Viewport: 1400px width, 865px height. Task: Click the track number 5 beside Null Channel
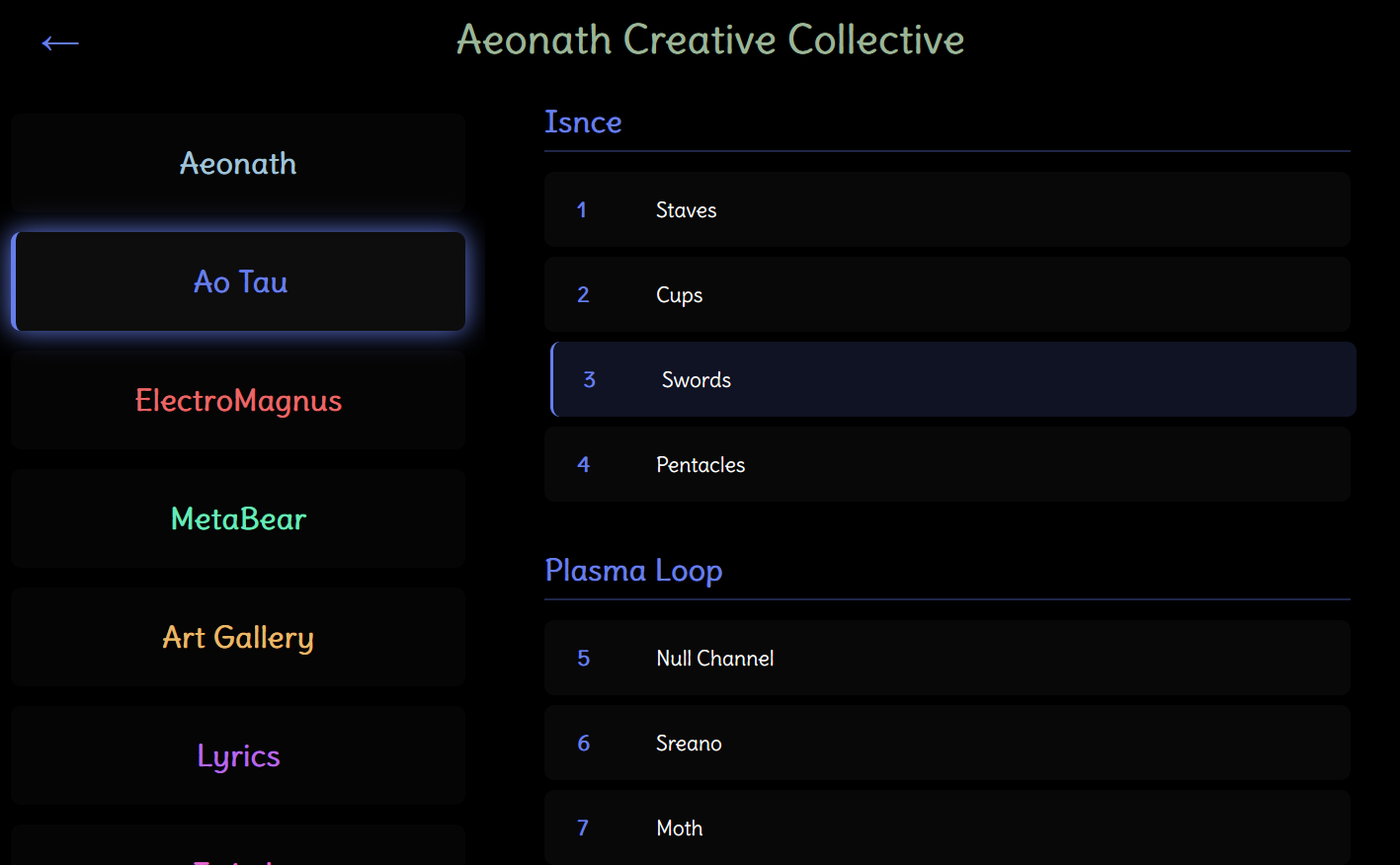(x=583, y=658)
